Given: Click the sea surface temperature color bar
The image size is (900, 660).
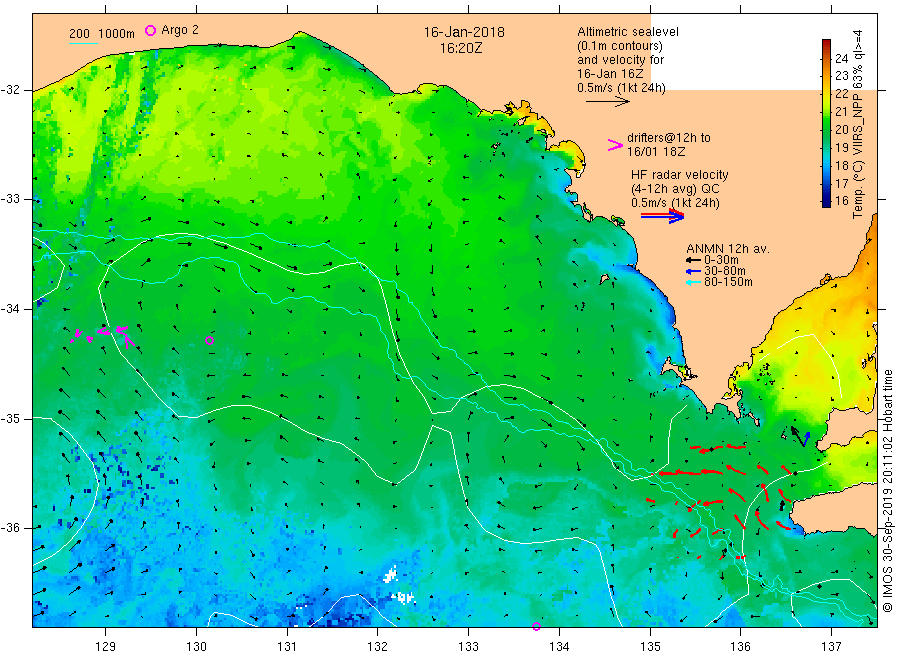Looking at the screenshot, I should click(826, 123).
